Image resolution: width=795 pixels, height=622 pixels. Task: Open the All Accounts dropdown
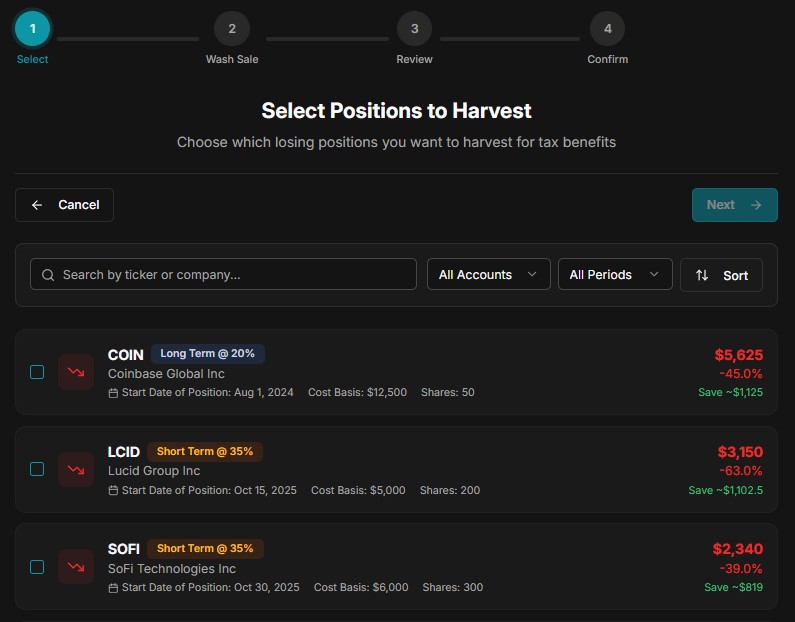tap(488, 274)
